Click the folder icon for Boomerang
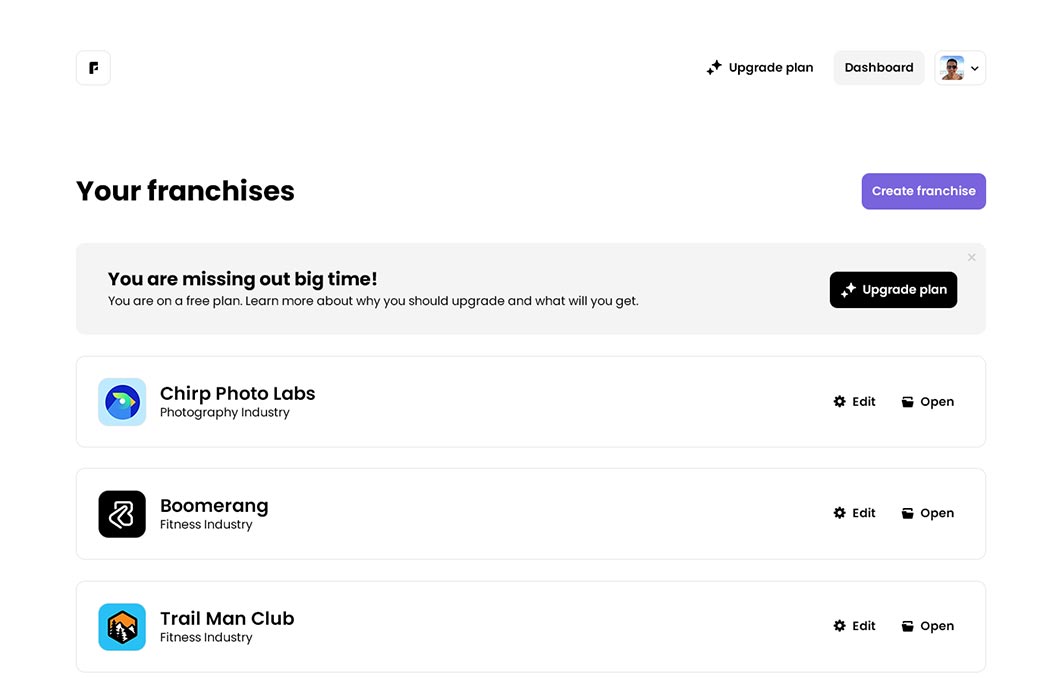Screen dimensions: 1060x678 [908, 514]
